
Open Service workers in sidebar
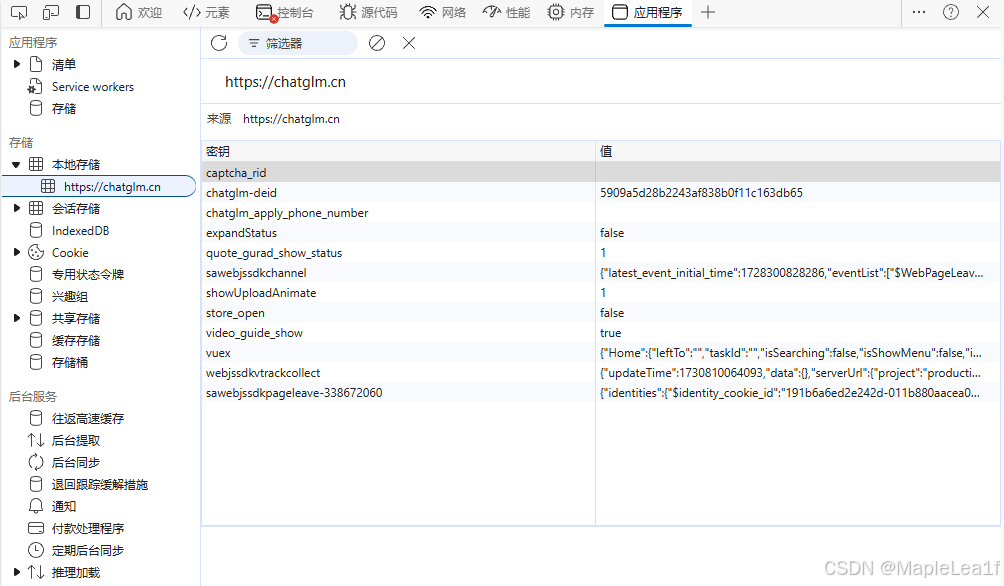pos(92,86)
